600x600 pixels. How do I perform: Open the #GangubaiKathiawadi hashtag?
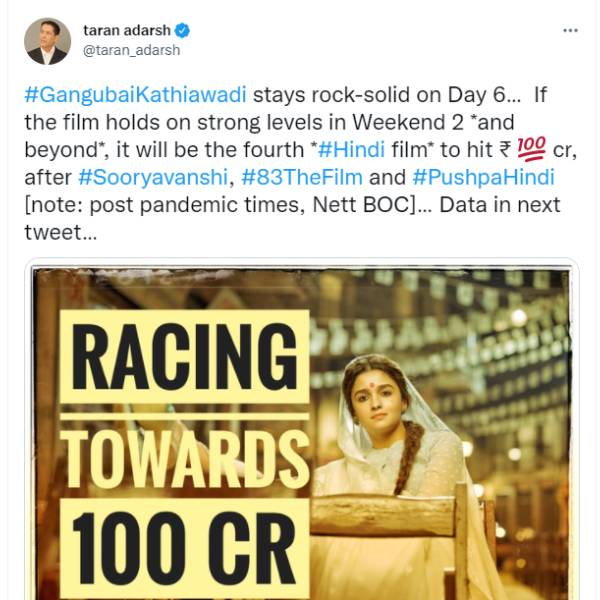[x=134, y=96]
